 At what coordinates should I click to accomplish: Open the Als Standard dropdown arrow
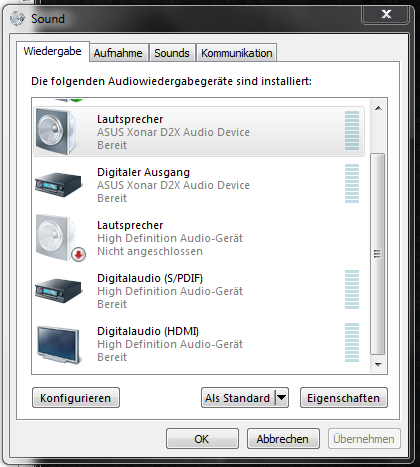coord(281,397)
